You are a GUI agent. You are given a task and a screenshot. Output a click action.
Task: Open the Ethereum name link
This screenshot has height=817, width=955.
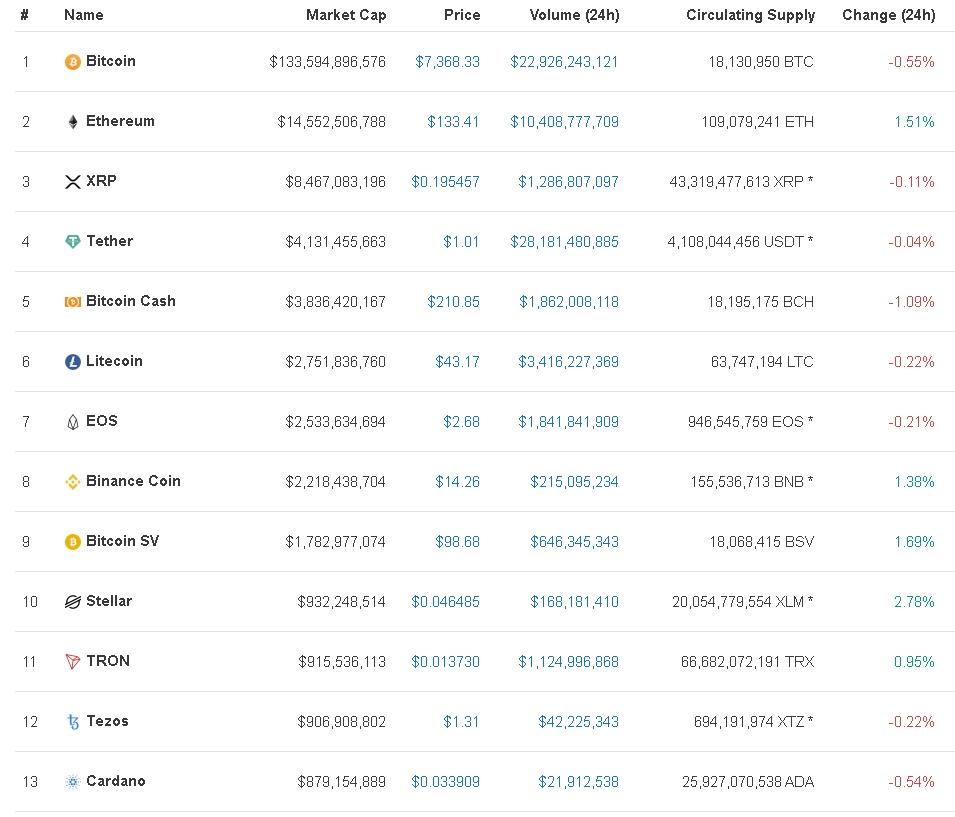click(x=120, y=121)
